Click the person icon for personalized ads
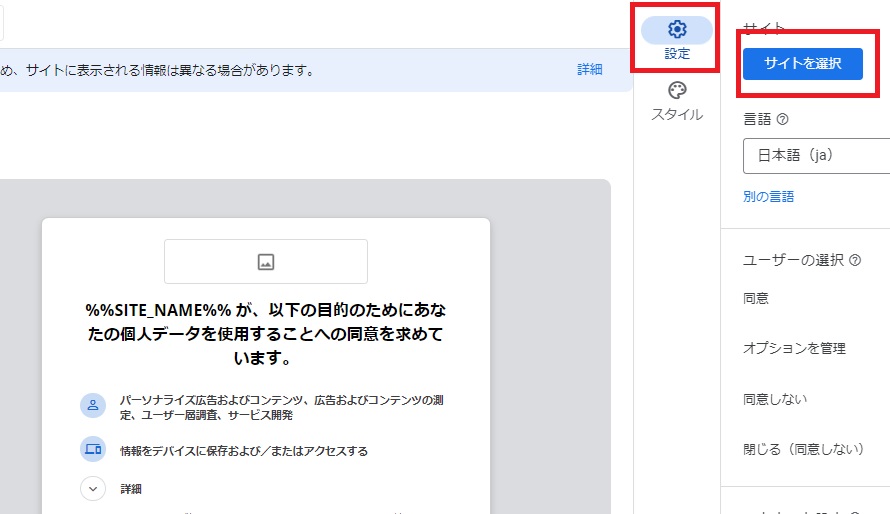This screenshot has width=890, height=514. [93, 406]
